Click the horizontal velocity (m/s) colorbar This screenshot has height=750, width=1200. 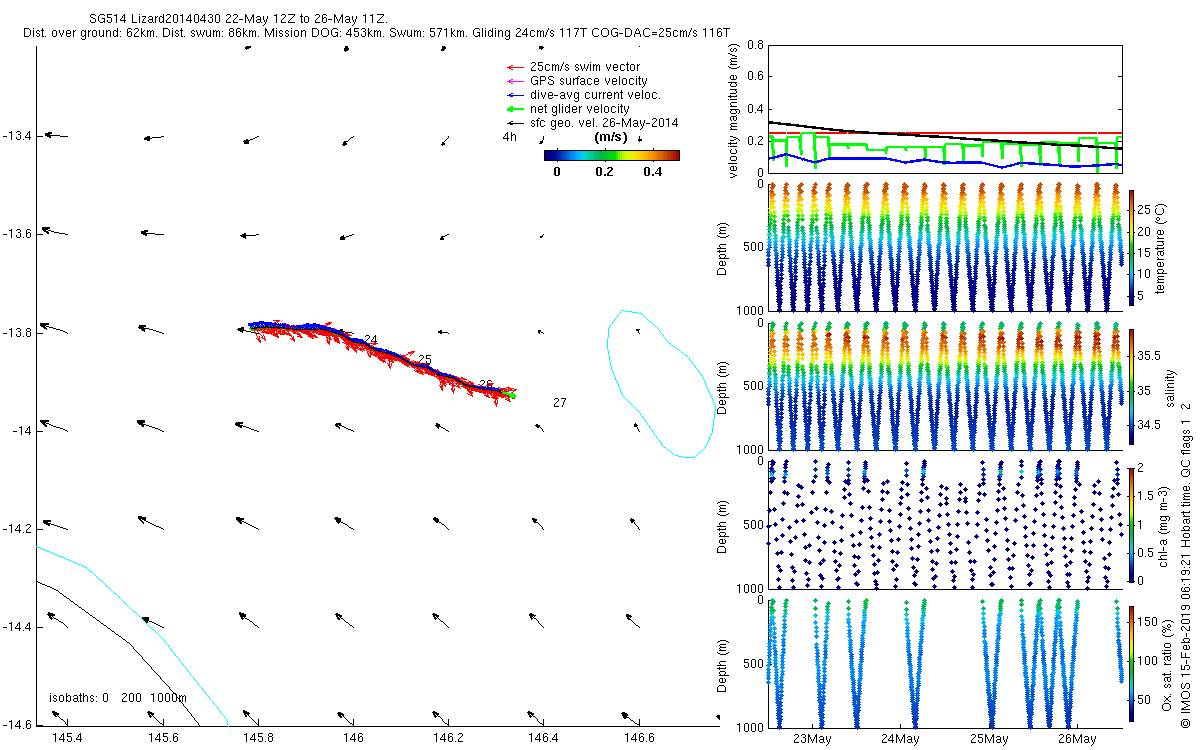(x=611, y=155)
